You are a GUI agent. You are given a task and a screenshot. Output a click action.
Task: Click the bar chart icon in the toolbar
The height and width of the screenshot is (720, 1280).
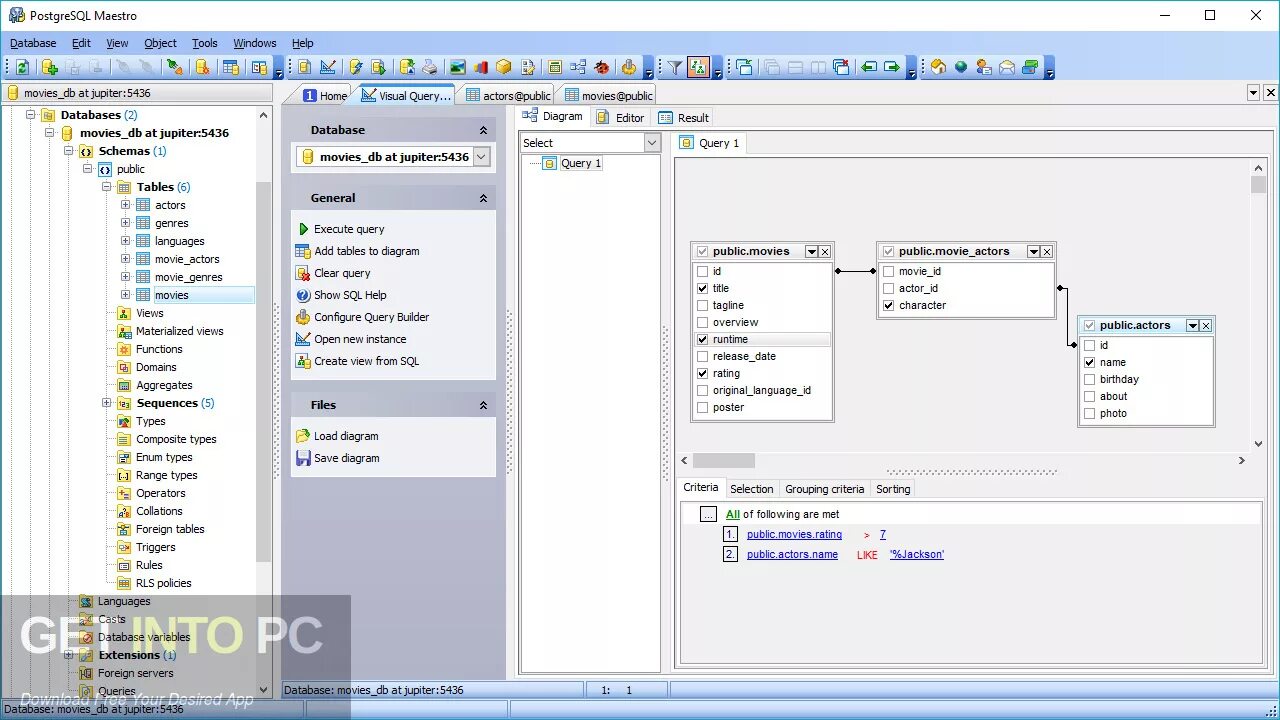coord(481,67)
